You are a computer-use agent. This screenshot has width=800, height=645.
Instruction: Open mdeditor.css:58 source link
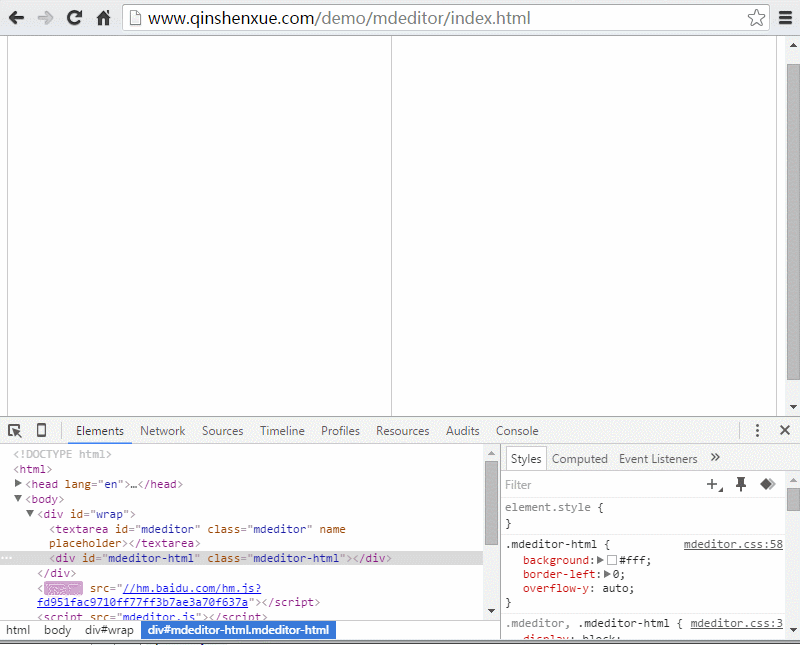click(x=733, y=544)
